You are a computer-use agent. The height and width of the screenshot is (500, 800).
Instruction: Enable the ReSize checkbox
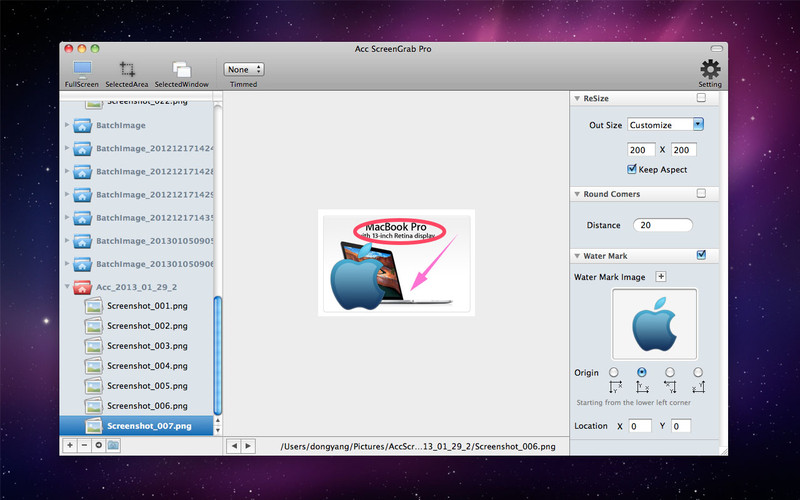(702, 97)
